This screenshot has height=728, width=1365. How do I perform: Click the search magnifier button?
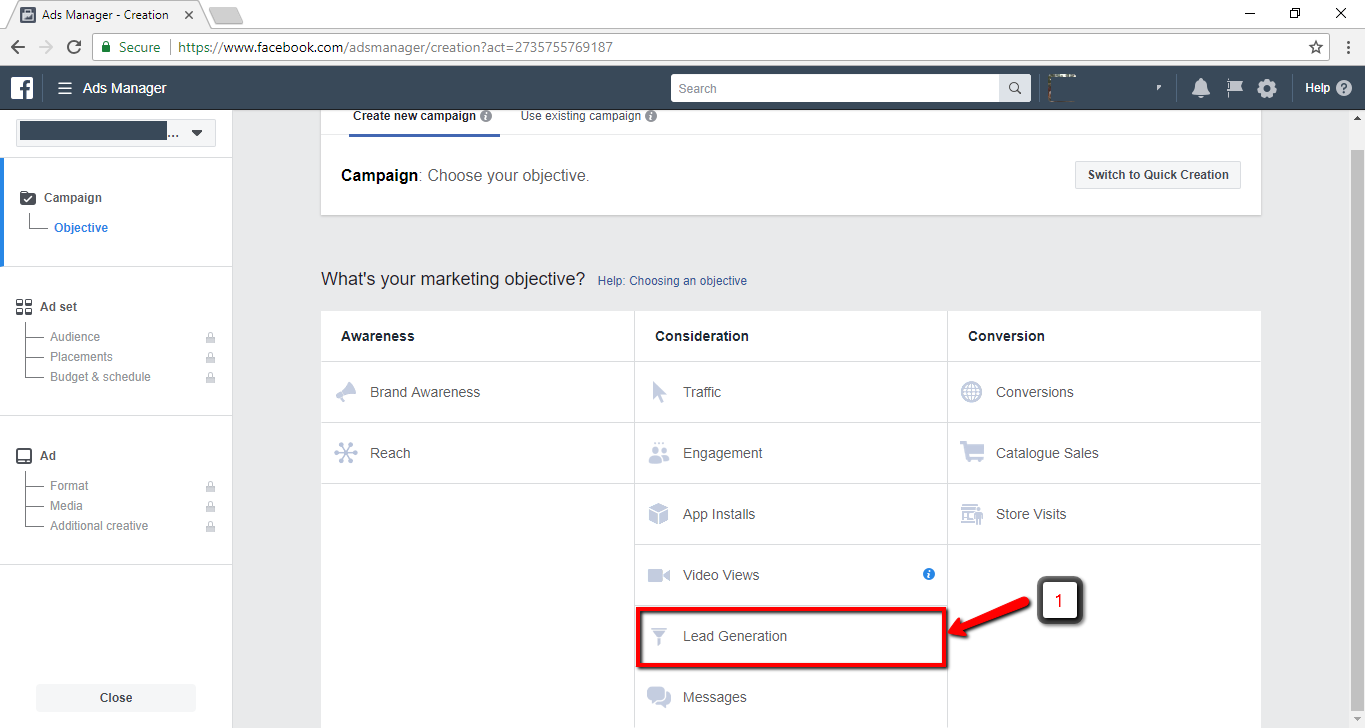click(x=1014, y=88)
